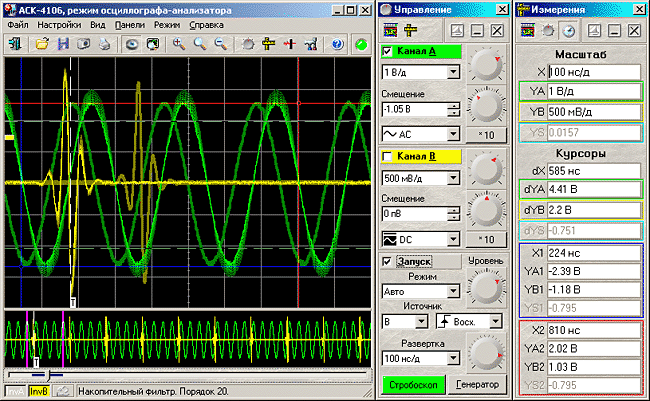Image resolution: width=650 pixels, height=401 pixels.
Task: Open the Развертка 100 нс/д dropdown
Action: [x=453, y=357]
